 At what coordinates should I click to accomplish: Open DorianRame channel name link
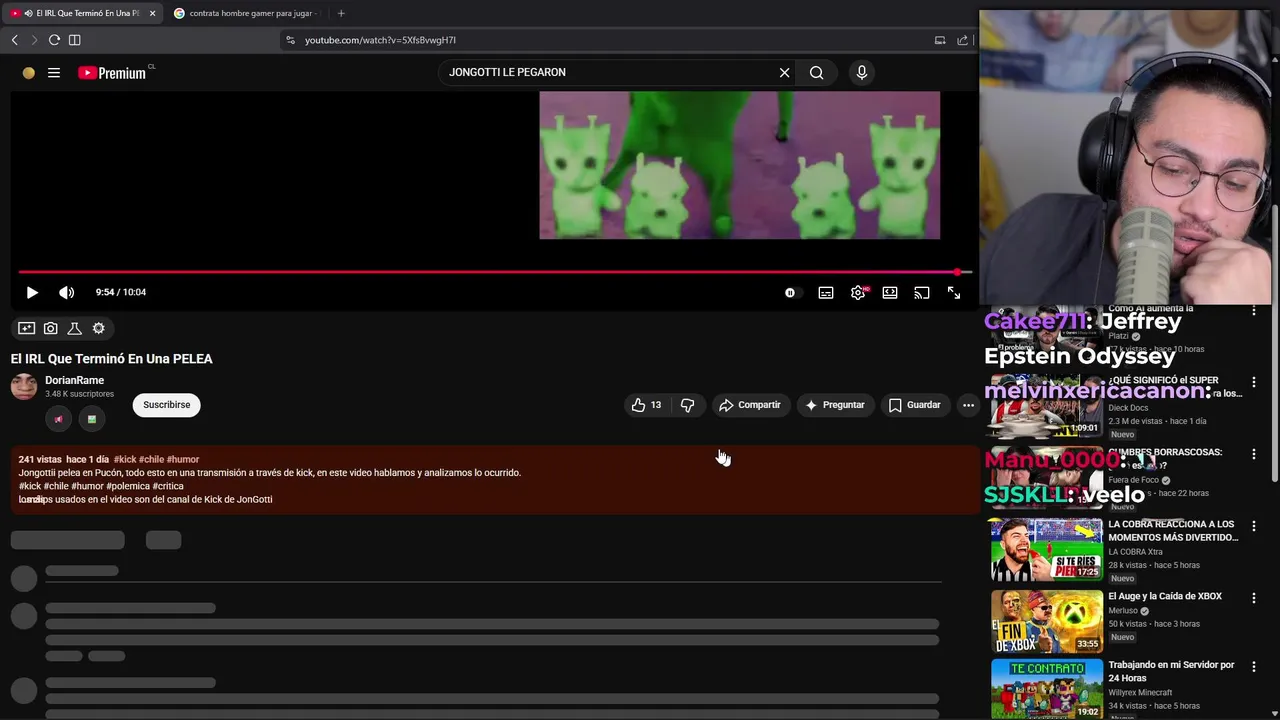[74, 380]
